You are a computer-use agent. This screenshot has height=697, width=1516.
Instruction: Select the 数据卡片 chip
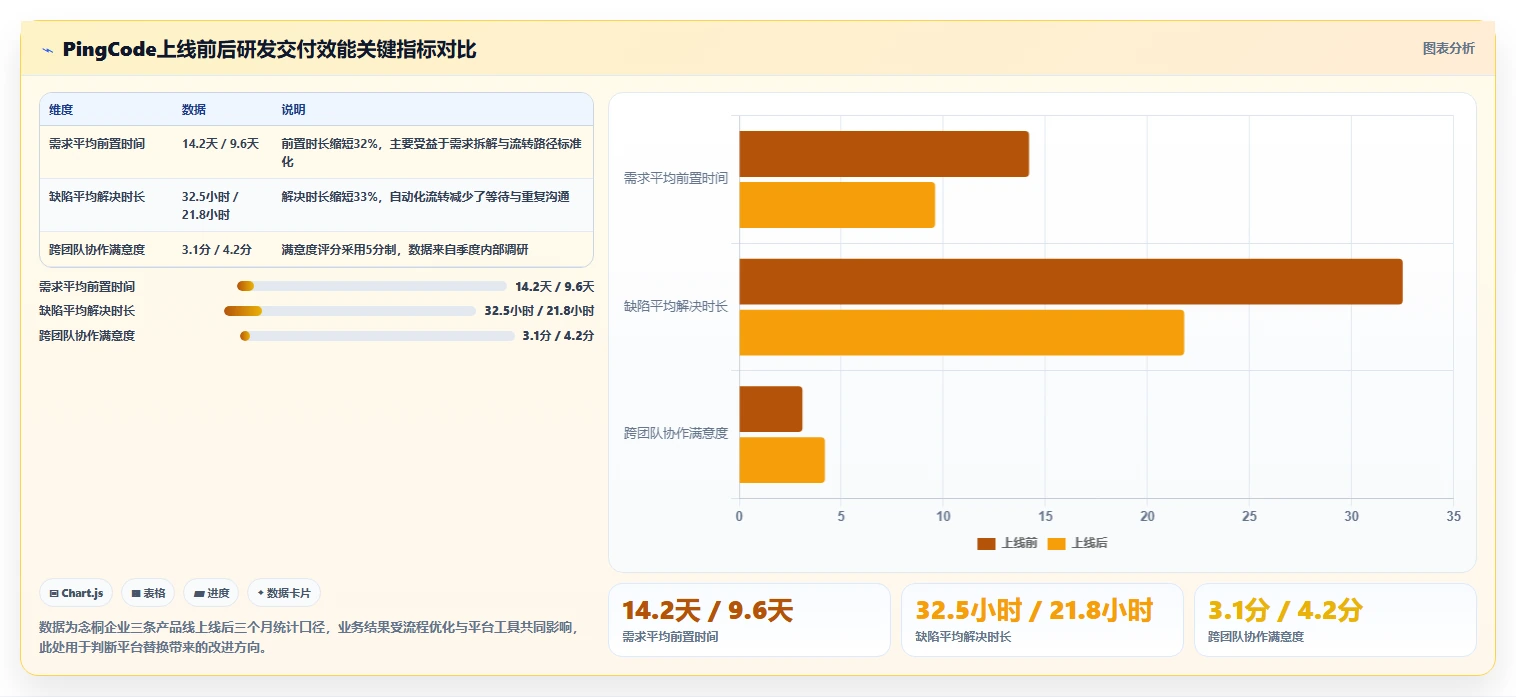pyautogui.click(x=284, y=593)
